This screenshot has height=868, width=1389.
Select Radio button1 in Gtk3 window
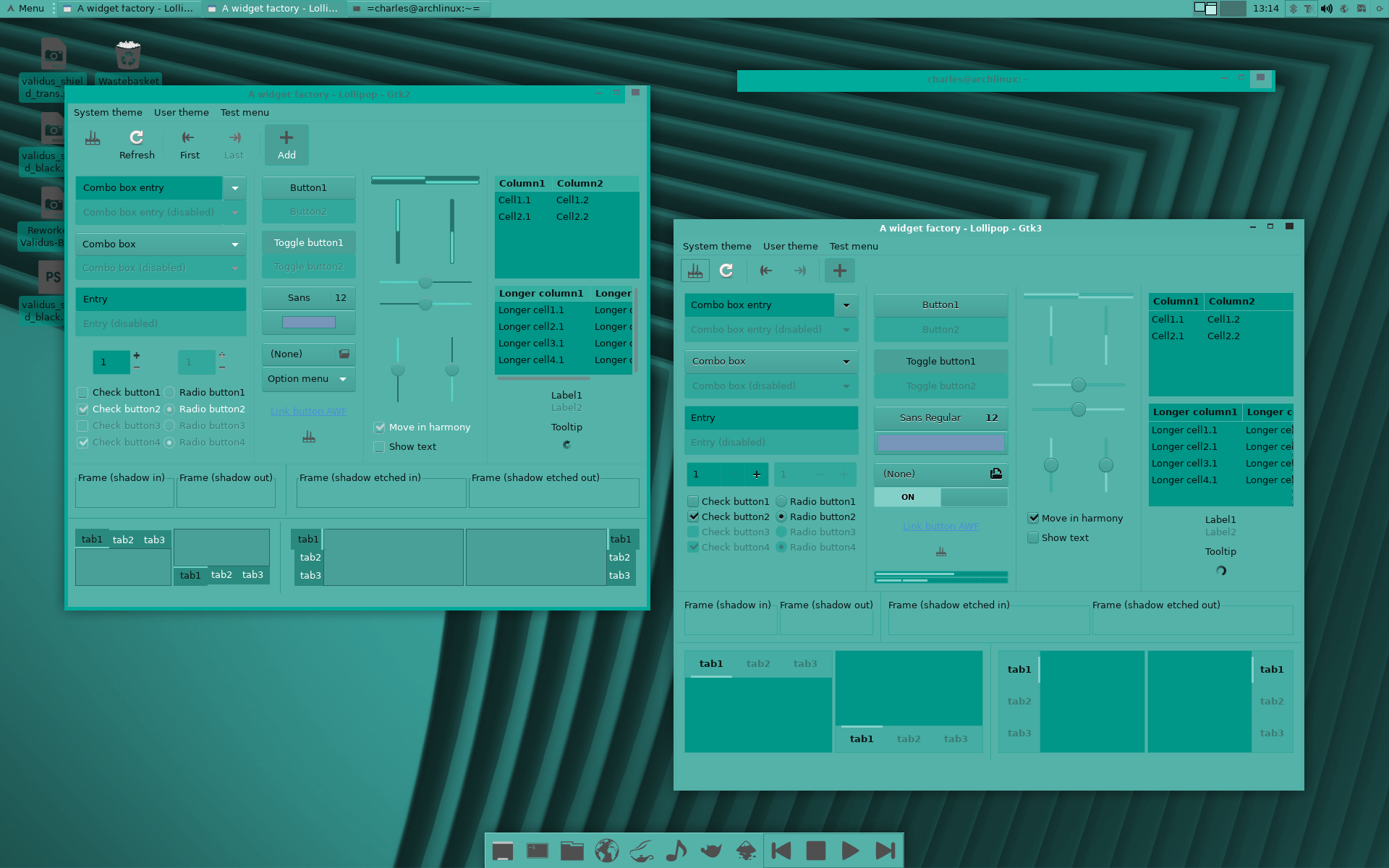pos(781,501)
